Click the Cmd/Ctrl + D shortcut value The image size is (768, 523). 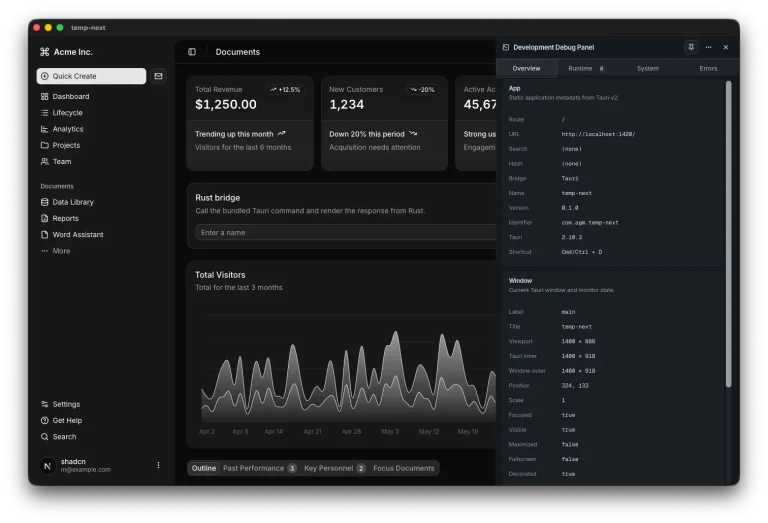click(581, 252)
